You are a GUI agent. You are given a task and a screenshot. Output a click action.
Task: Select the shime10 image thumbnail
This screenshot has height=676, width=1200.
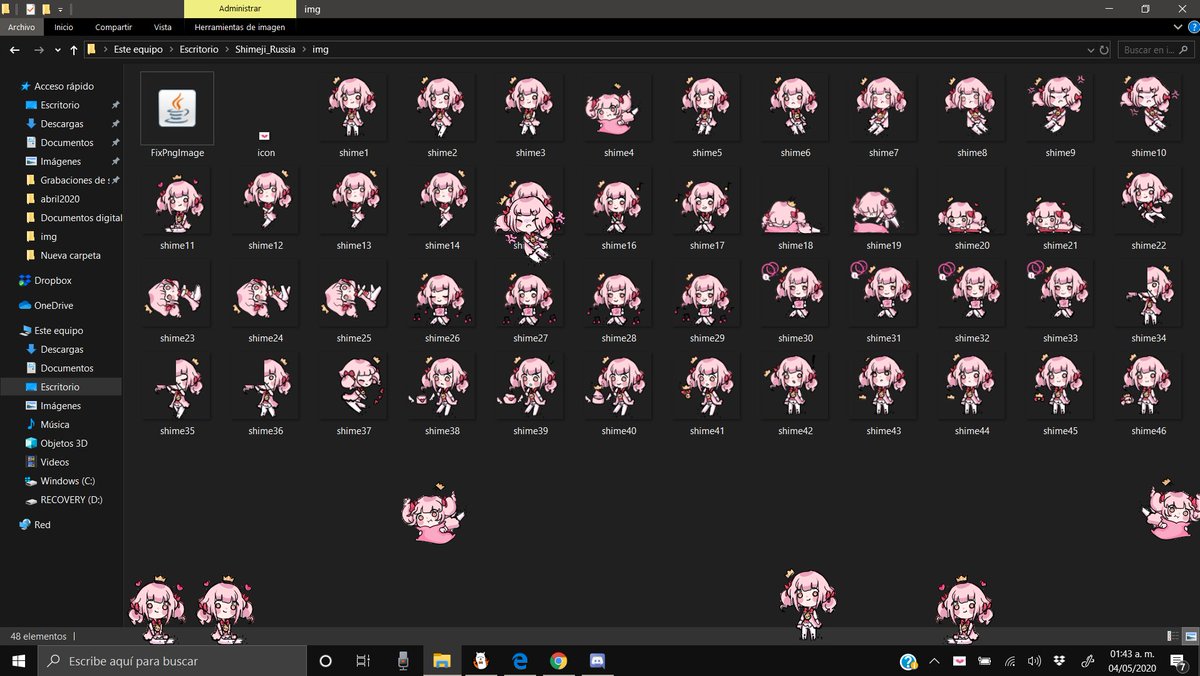tap(1148, 108)
